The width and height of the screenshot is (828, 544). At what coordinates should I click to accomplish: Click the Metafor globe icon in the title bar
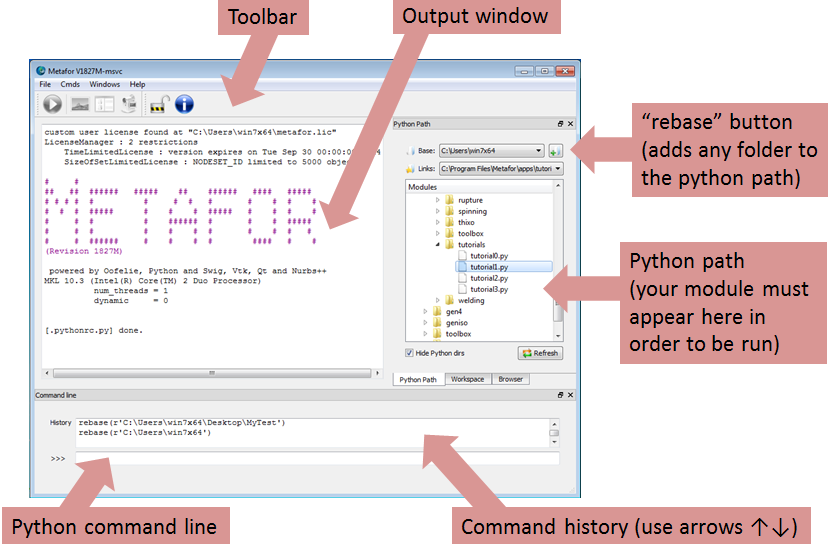(x=41, y=71)
